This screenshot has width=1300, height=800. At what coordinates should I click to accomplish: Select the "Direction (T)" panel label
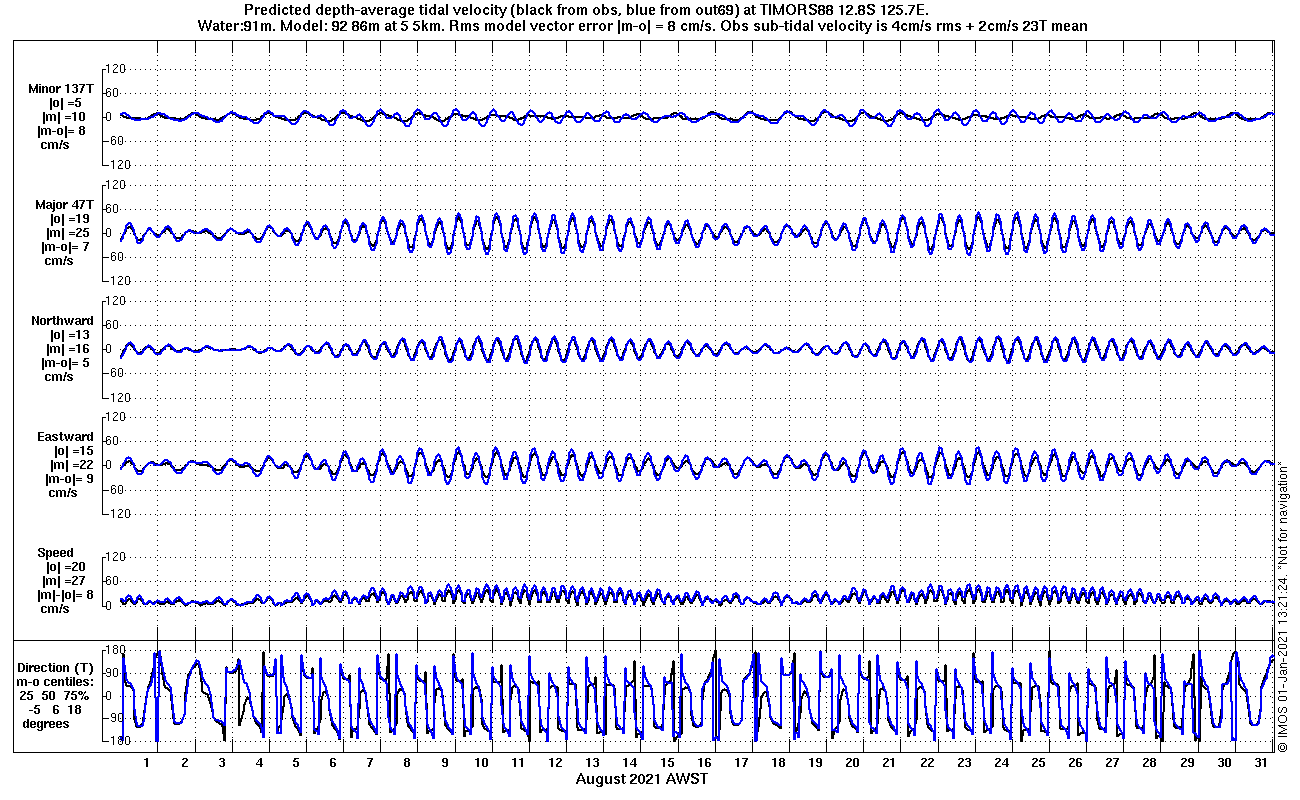pos(57,667)
